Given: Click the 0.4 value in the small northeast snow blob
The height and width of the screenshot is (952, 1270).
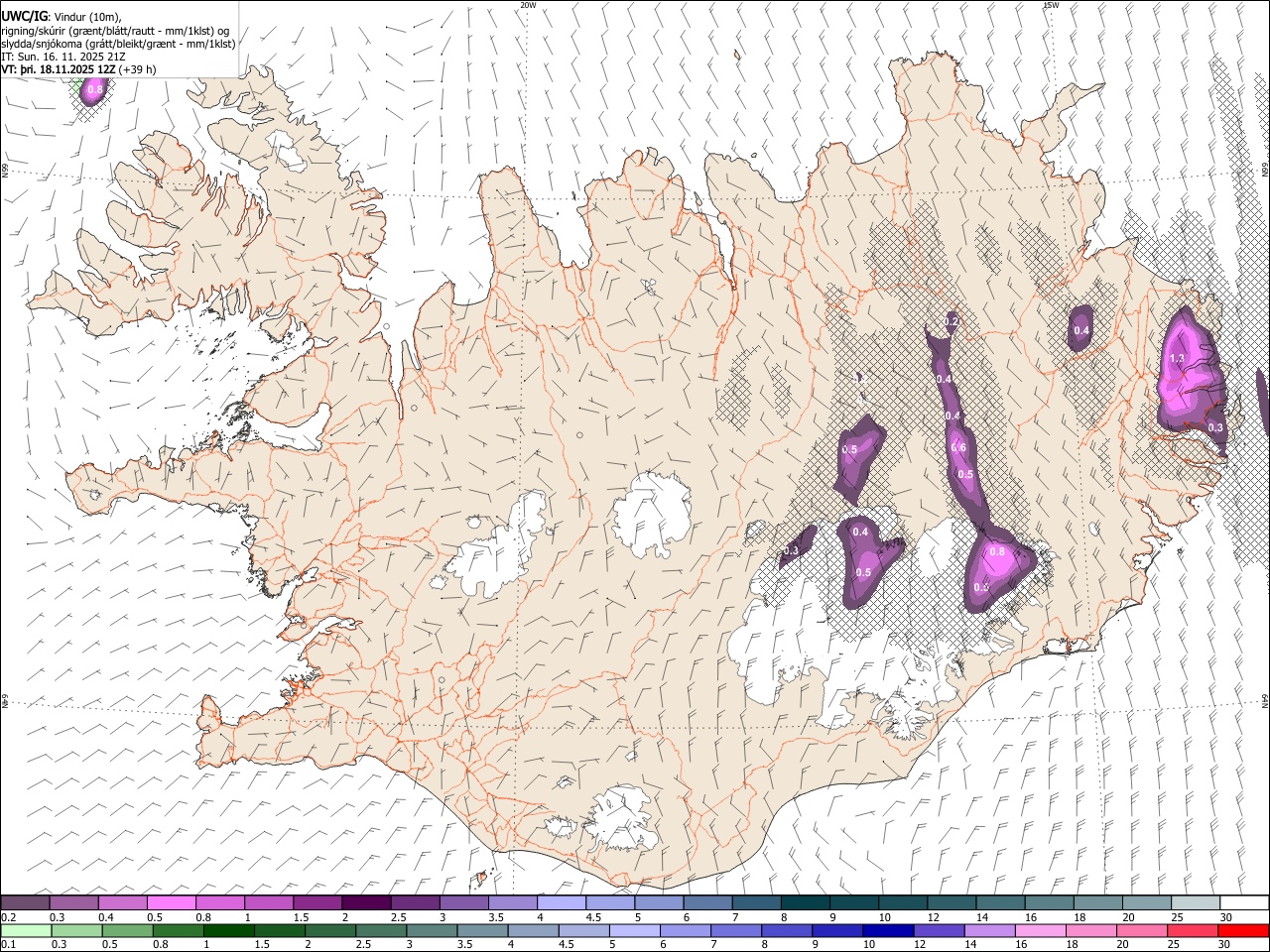Looking at the screenshot, I should pyautogui.click(x=1081, y=331).
